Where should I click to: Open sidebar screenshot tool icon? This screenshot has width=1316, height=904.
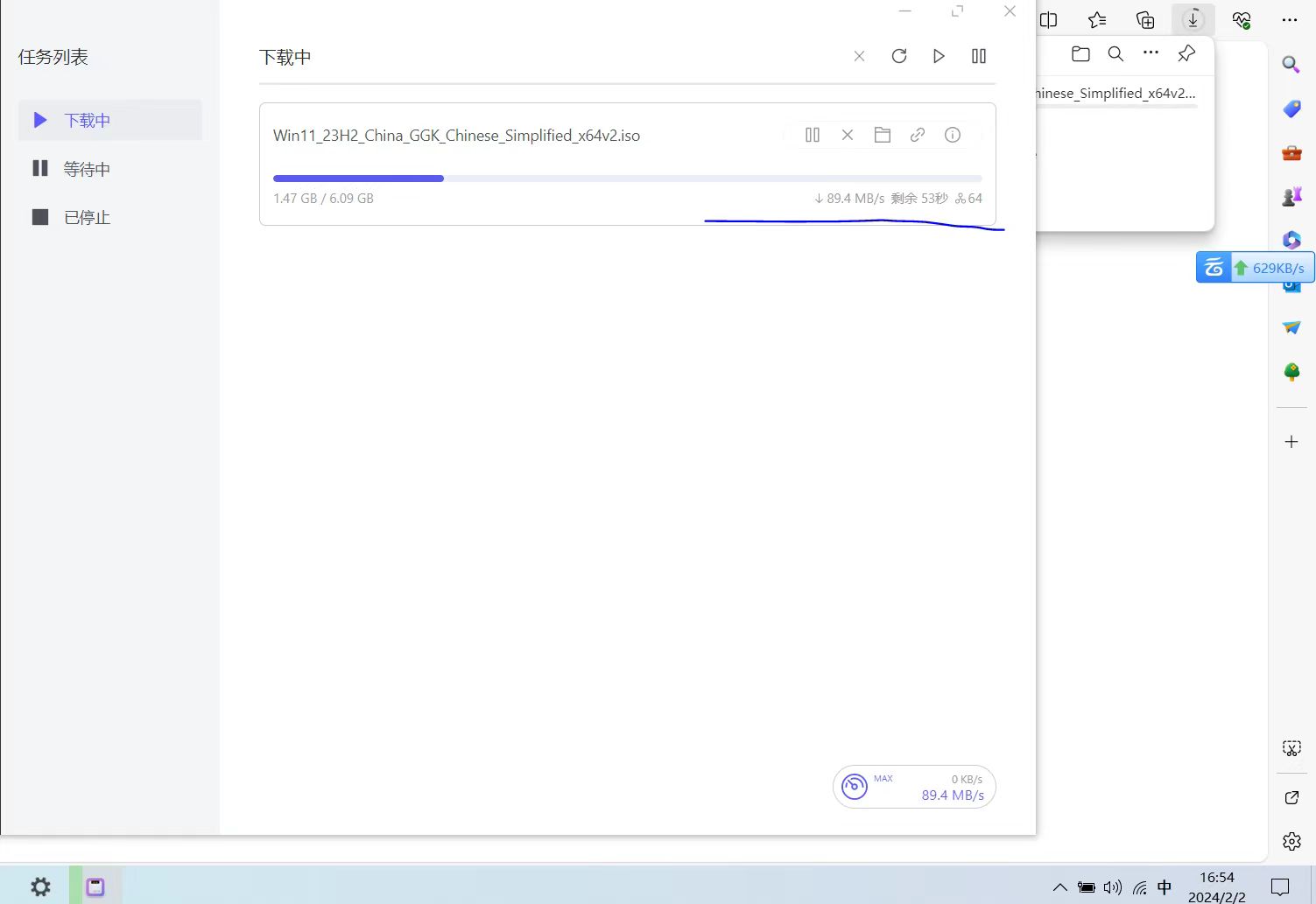[1291, 748]
